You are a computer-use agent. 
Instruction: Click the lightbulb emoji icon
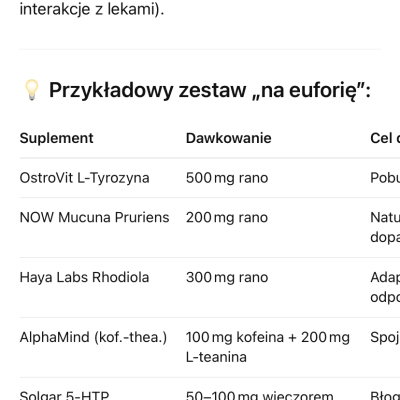(32, 90)
